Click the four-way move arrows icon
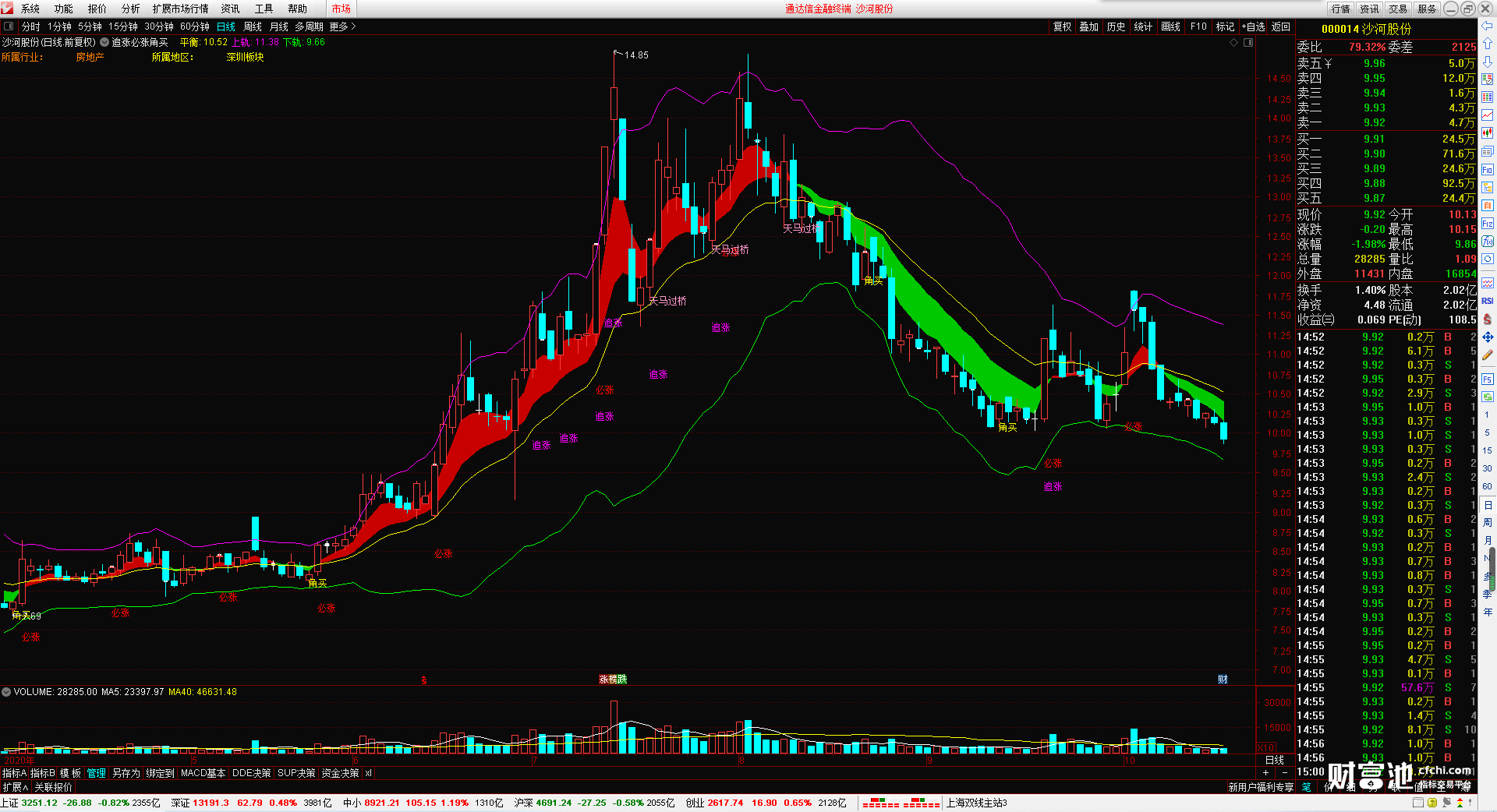Viewport: 1497px width, 812px height. 1488,337
